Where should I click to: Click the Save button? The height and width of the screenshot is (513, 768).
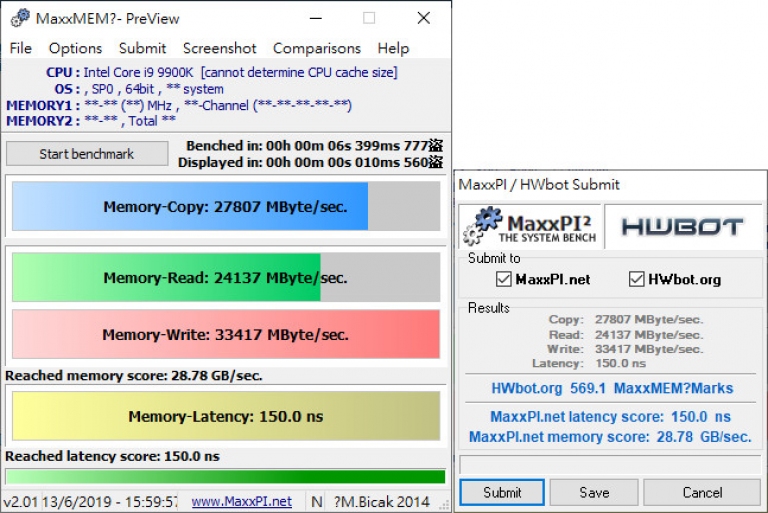pyautogui.click(x=594, y=492)
